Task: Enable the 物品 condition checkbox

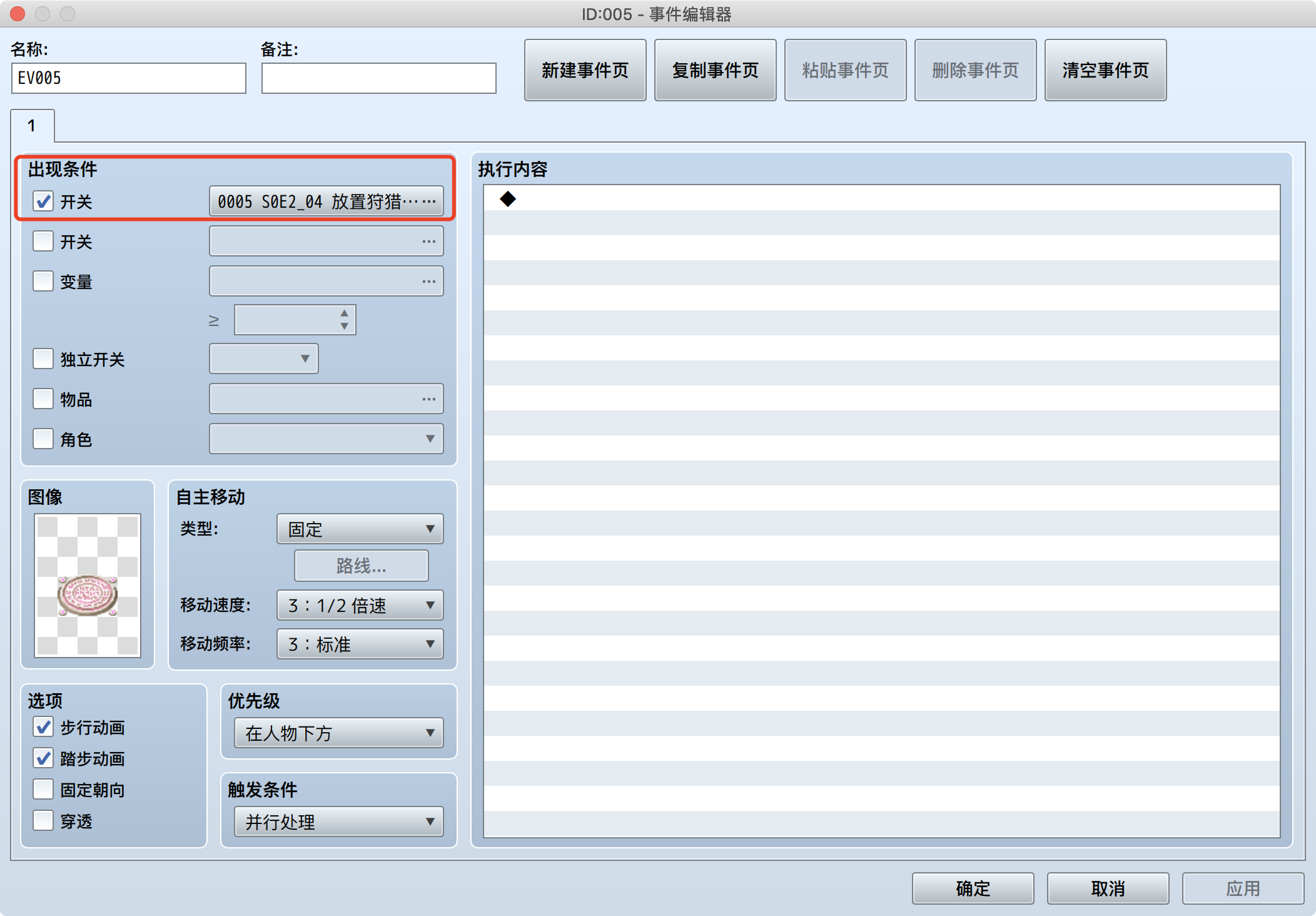Action: click(x=43, y=399)
